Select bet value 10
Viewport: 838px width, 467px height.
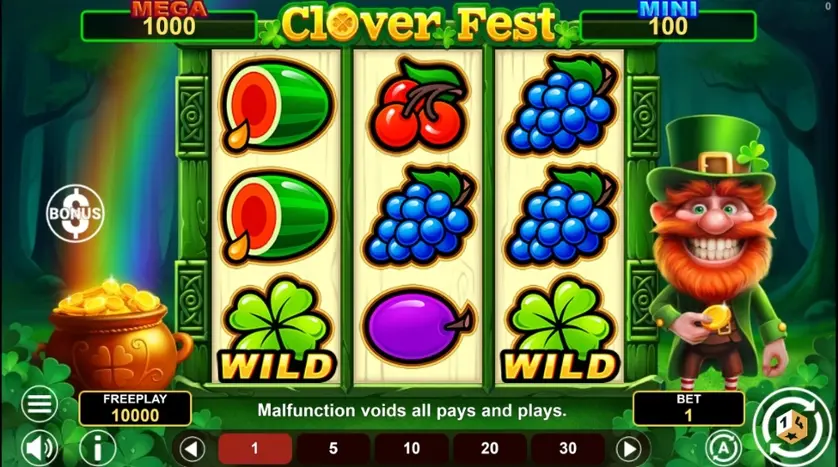coord(412,448)
